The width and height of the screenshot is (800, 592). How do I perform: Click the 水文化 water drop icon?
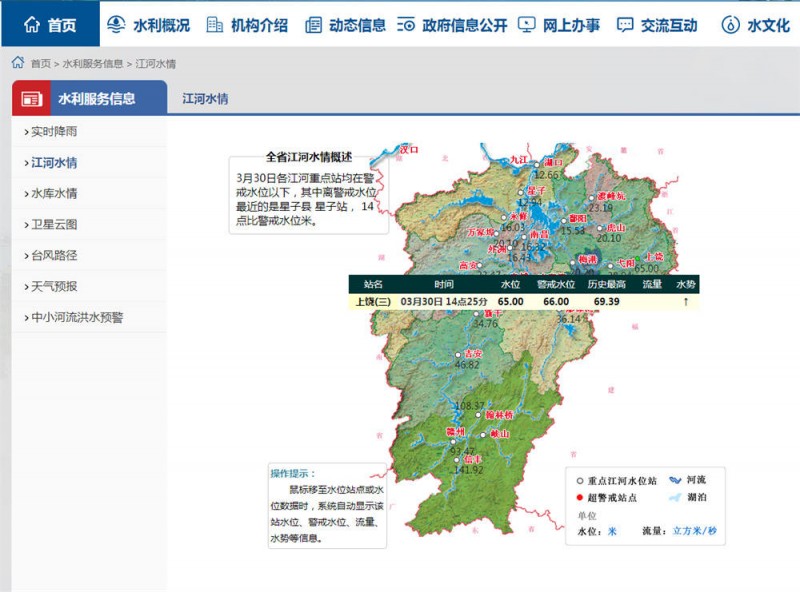(x=729, y=23)
